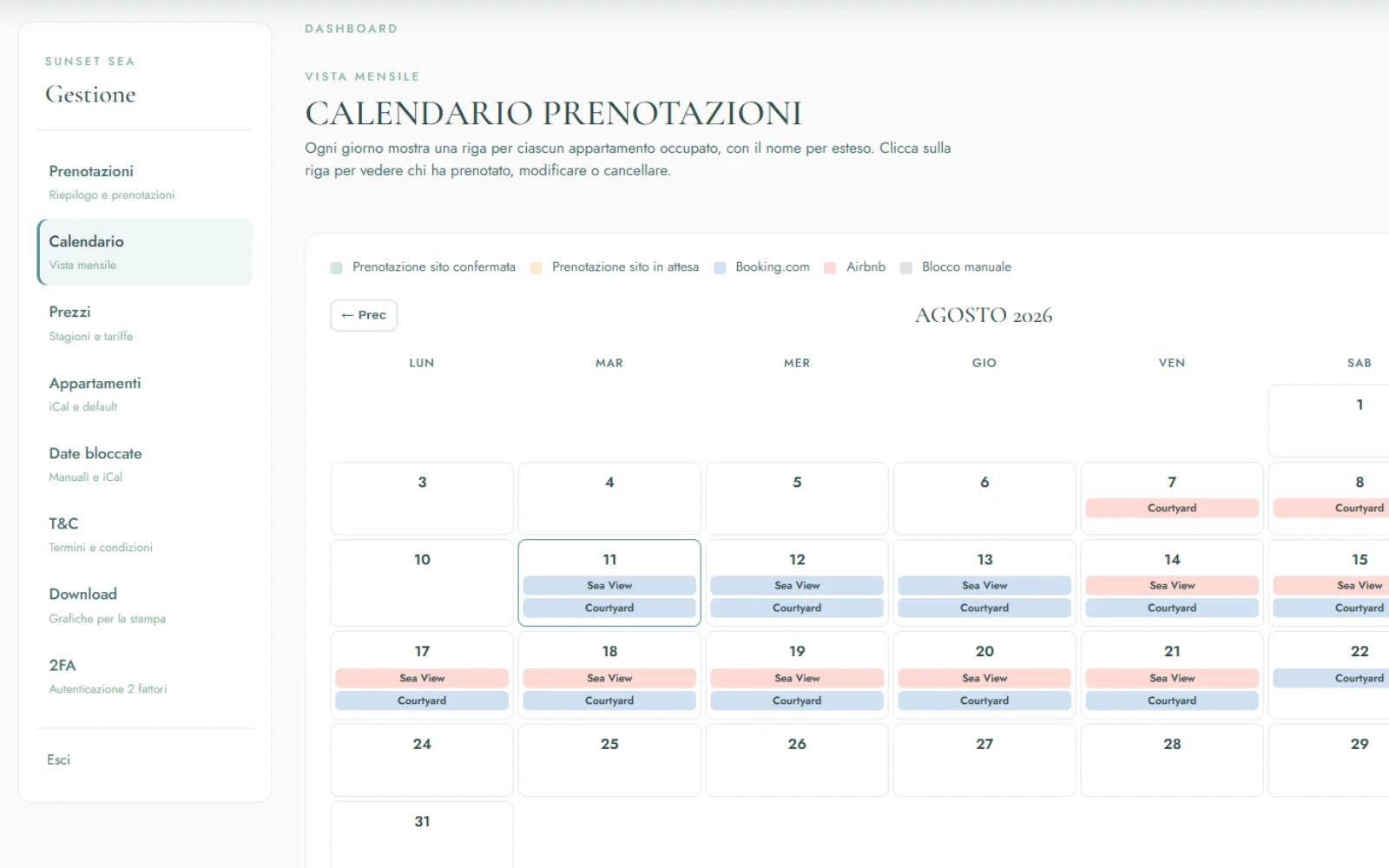Screen dimensions: 1389x868
Task: Open T&C terms and conditions
Action: [145, 534]
